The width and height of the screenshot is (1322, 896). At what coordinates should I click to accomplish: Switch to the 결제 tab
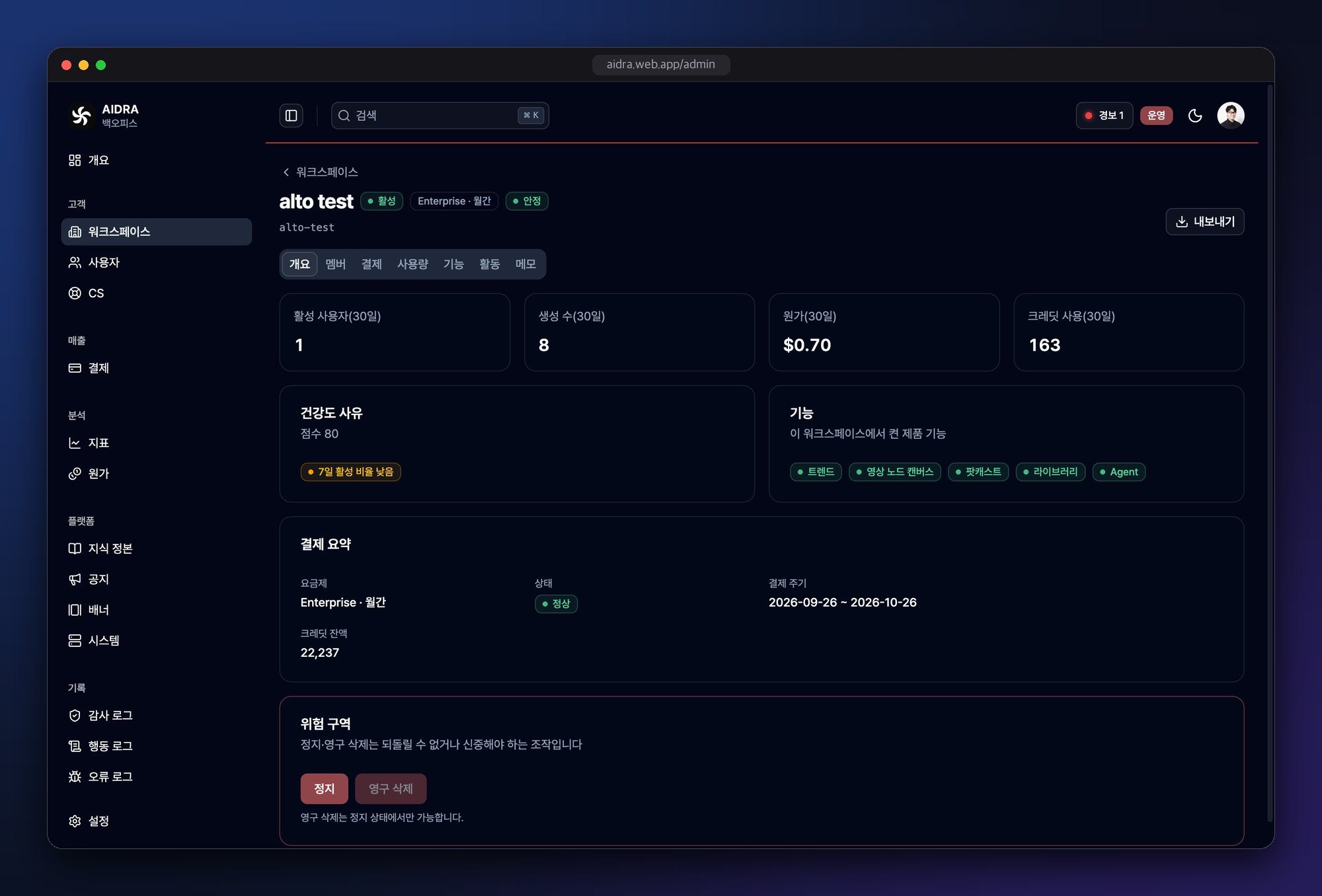click(x=371, y=264)
